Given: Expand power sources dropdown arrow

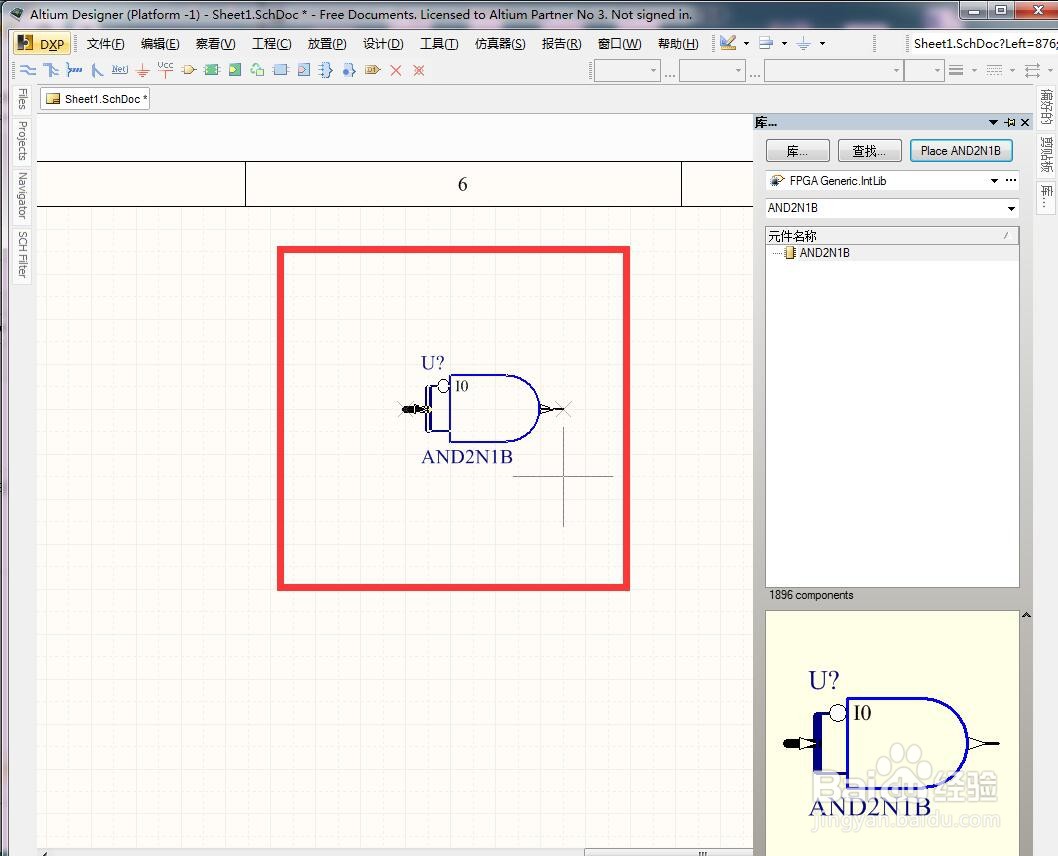Looking at the screenshot, I should point(822,43).
